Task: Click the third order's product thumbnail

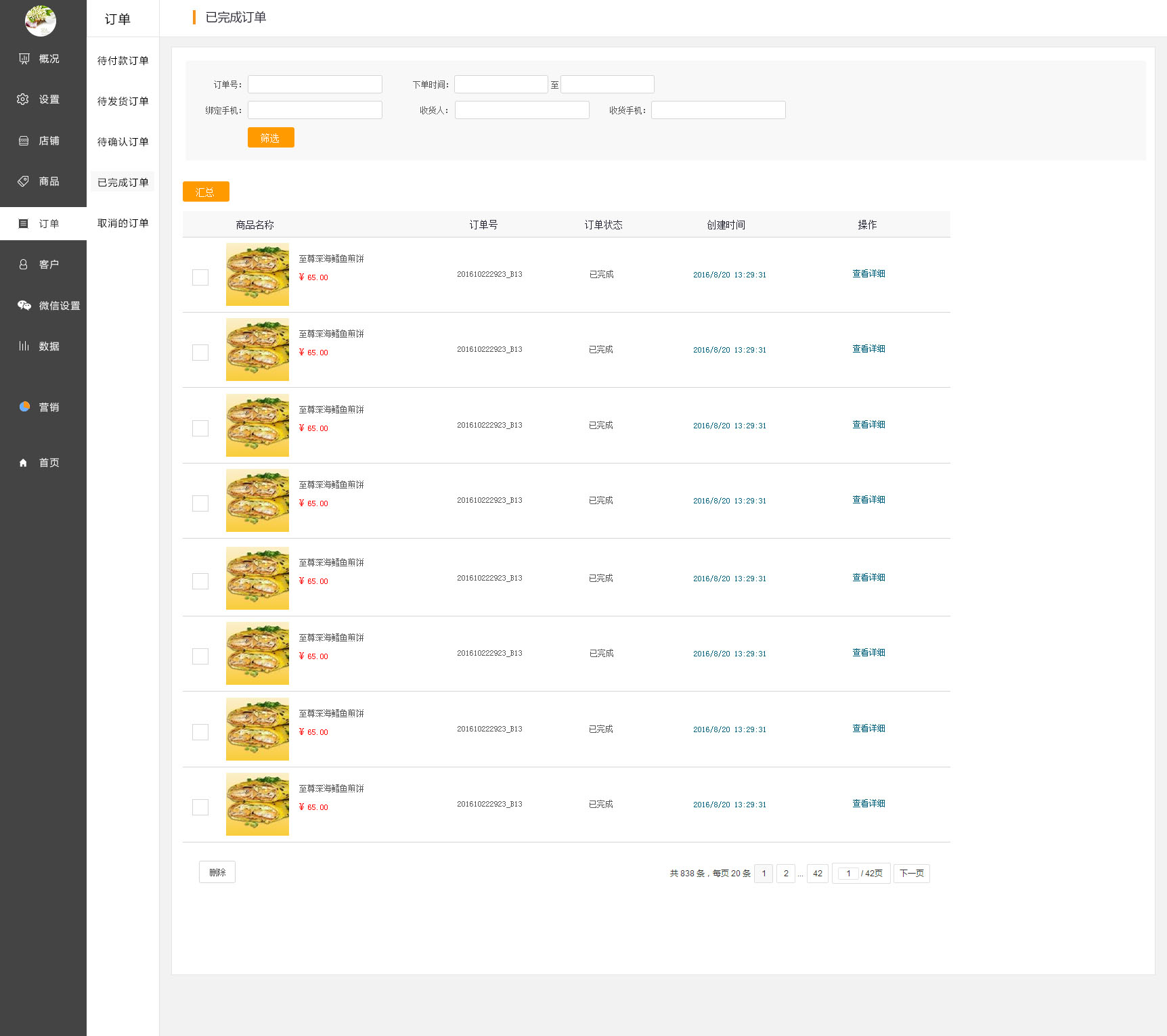Action: point(257,426)
